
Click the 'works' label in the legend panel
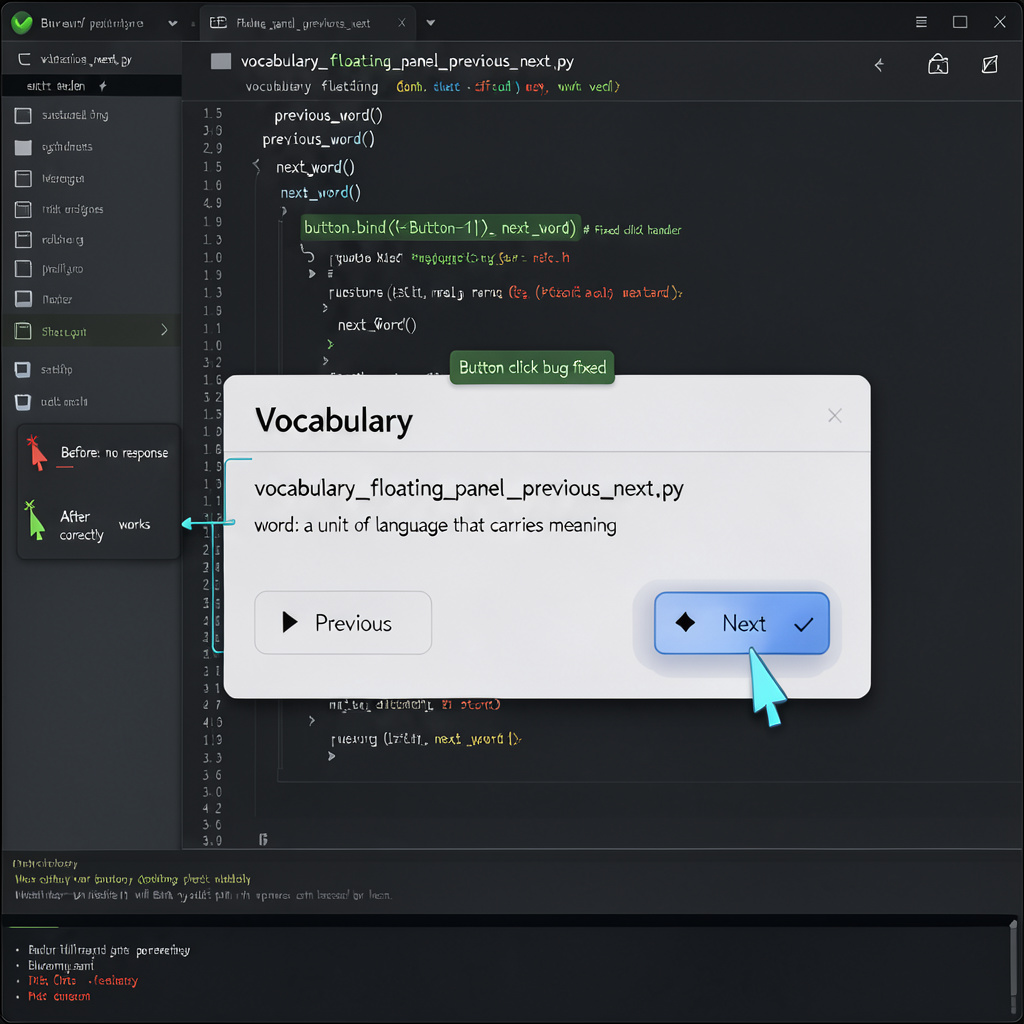pos(135,524)
